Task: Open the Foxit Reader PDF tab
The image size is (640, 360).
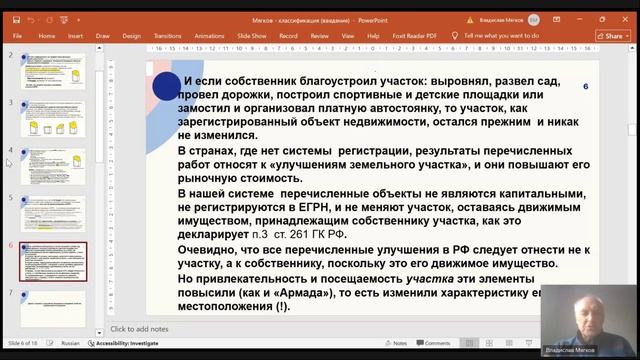Action: [414, 36]
